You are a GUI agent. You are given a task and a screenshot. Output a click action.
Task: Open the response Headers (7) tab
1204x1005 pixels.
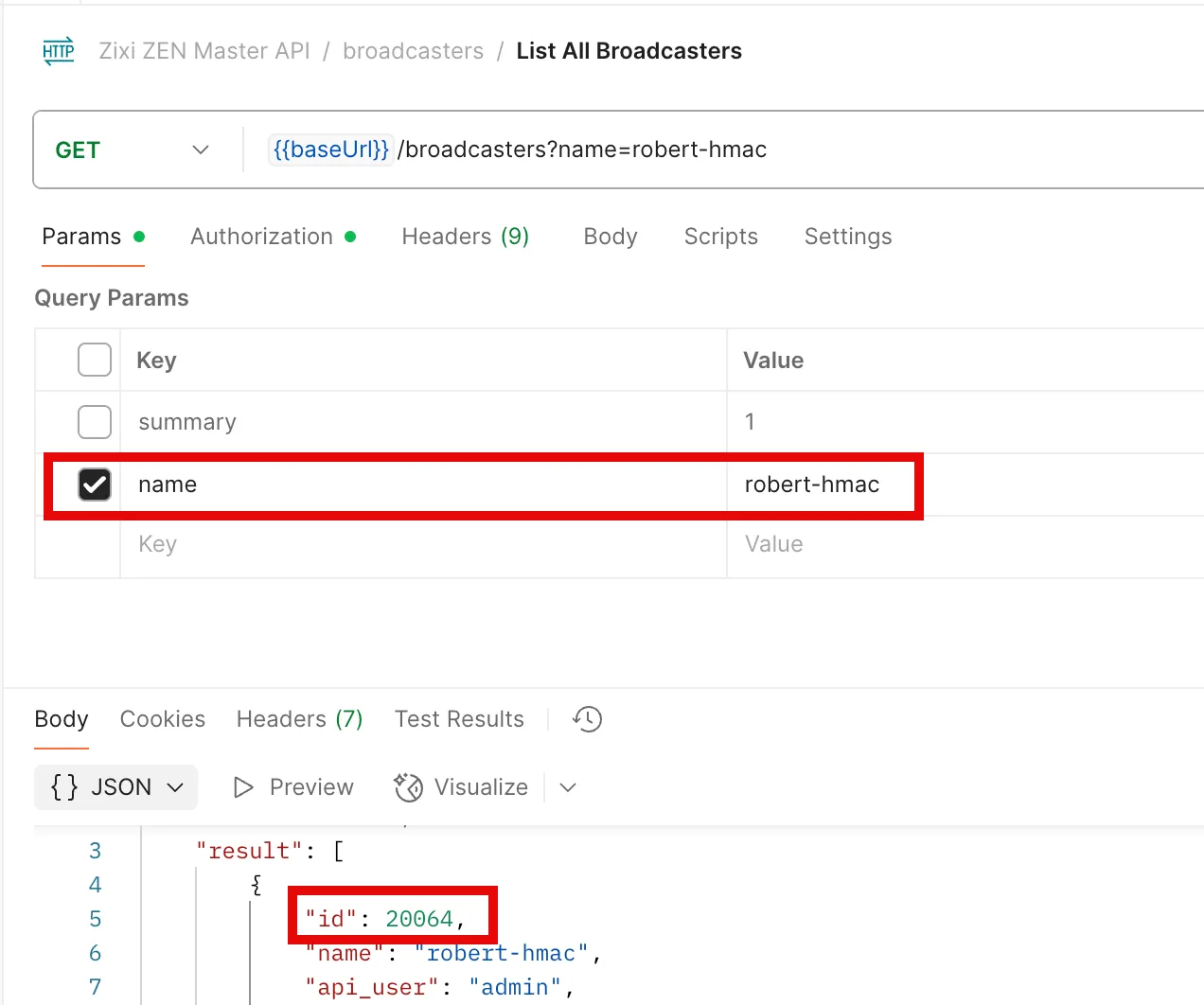point(299,719)
